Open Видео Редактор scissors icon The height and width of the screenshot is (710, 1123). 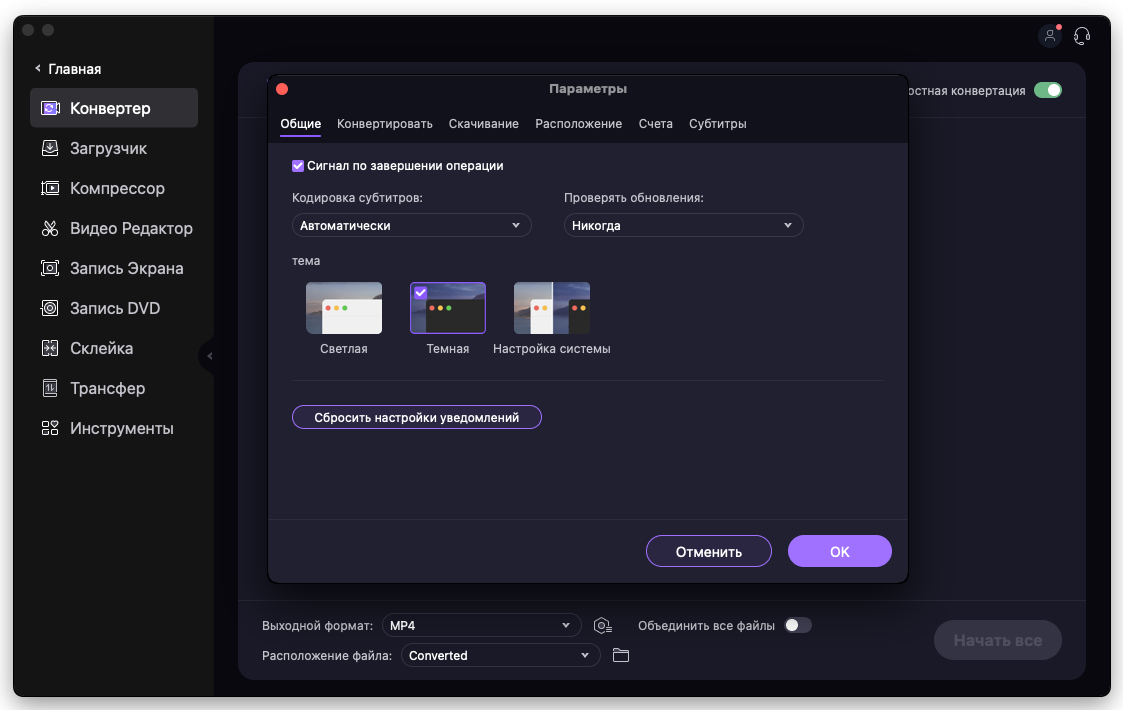point(50,228)
